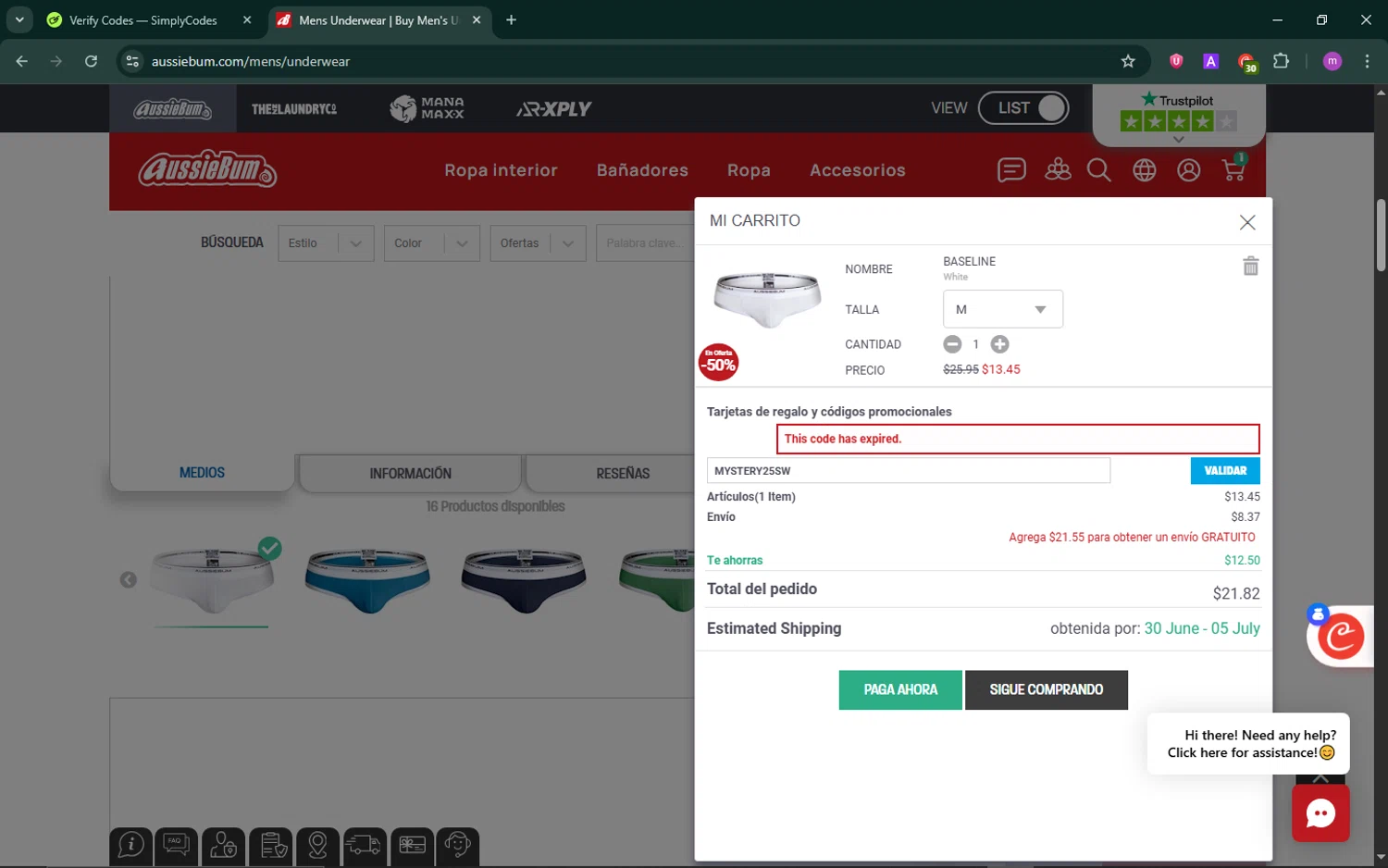This screenshot has width=1388, height=868.
Task: Open the community people icon in header
Action: point(1058,170)
